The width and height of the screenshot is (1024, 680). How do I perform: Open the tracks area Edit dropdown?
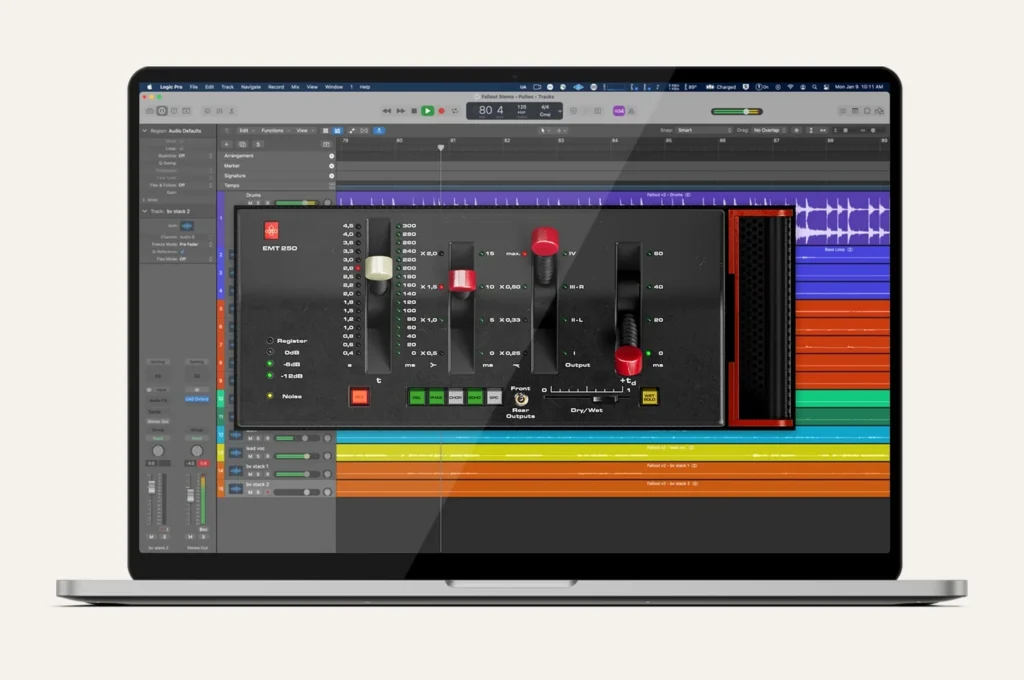coord(245,131)
